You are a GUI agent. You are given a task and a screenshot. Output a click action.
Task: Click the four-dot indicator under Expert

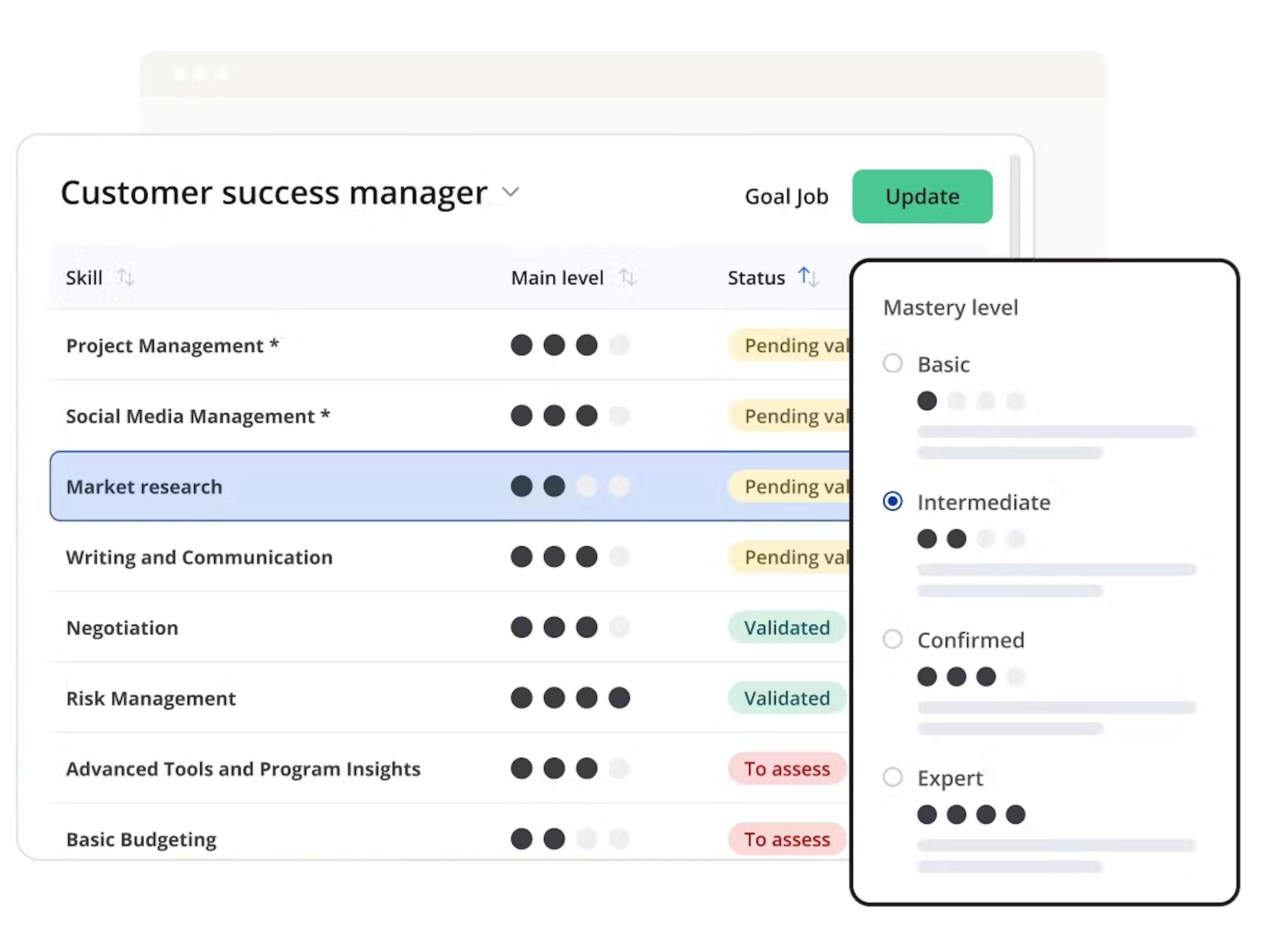(x=971, y=814)
